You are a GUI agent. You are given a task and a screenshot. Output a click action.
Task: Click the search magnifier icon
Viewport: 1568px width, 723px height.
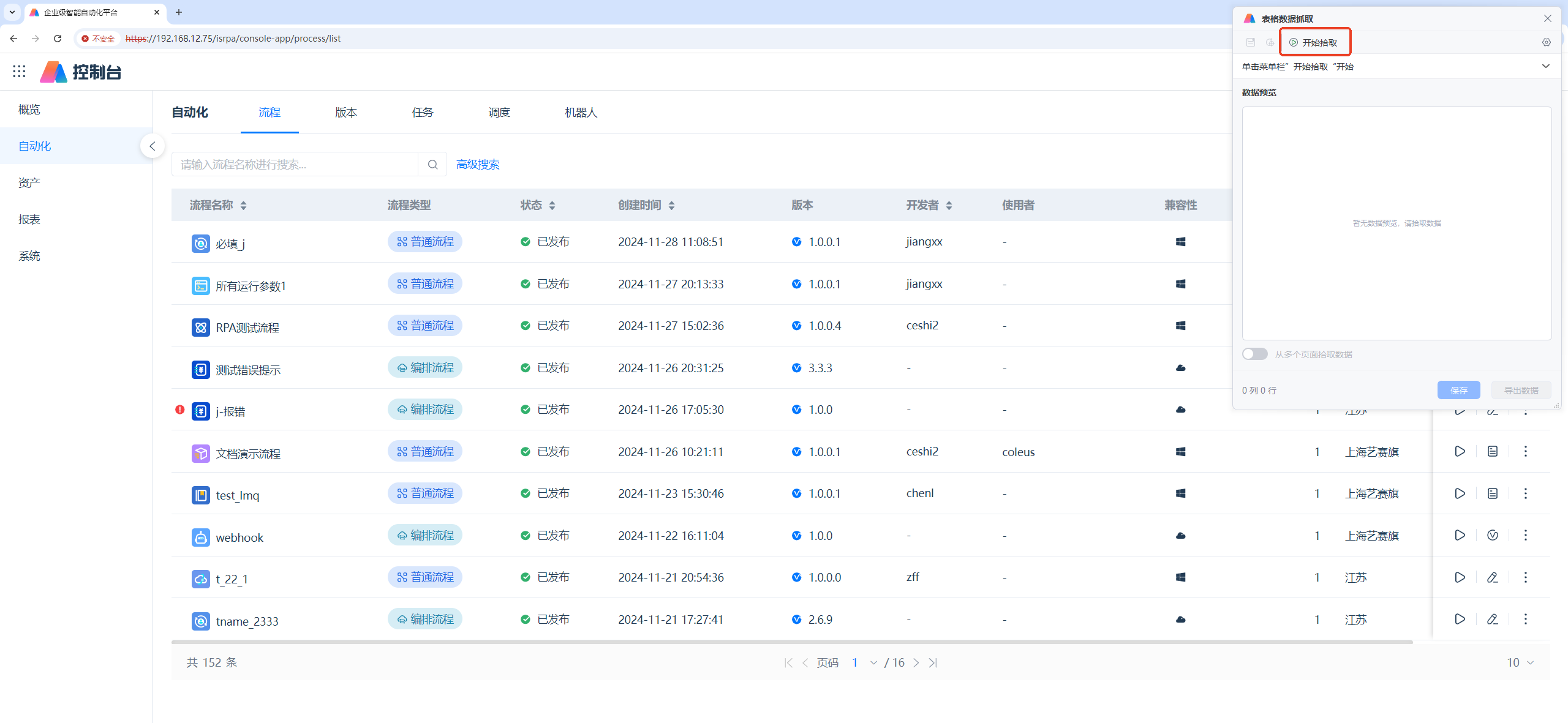(x=432, y=165)
